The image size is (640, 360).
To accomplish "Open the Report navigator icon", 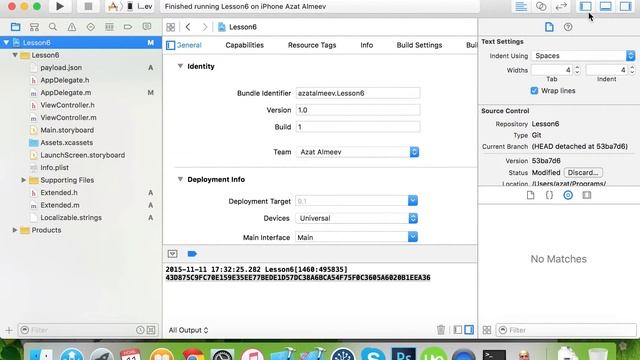I will pyautogui.click(x=147, y=27).
